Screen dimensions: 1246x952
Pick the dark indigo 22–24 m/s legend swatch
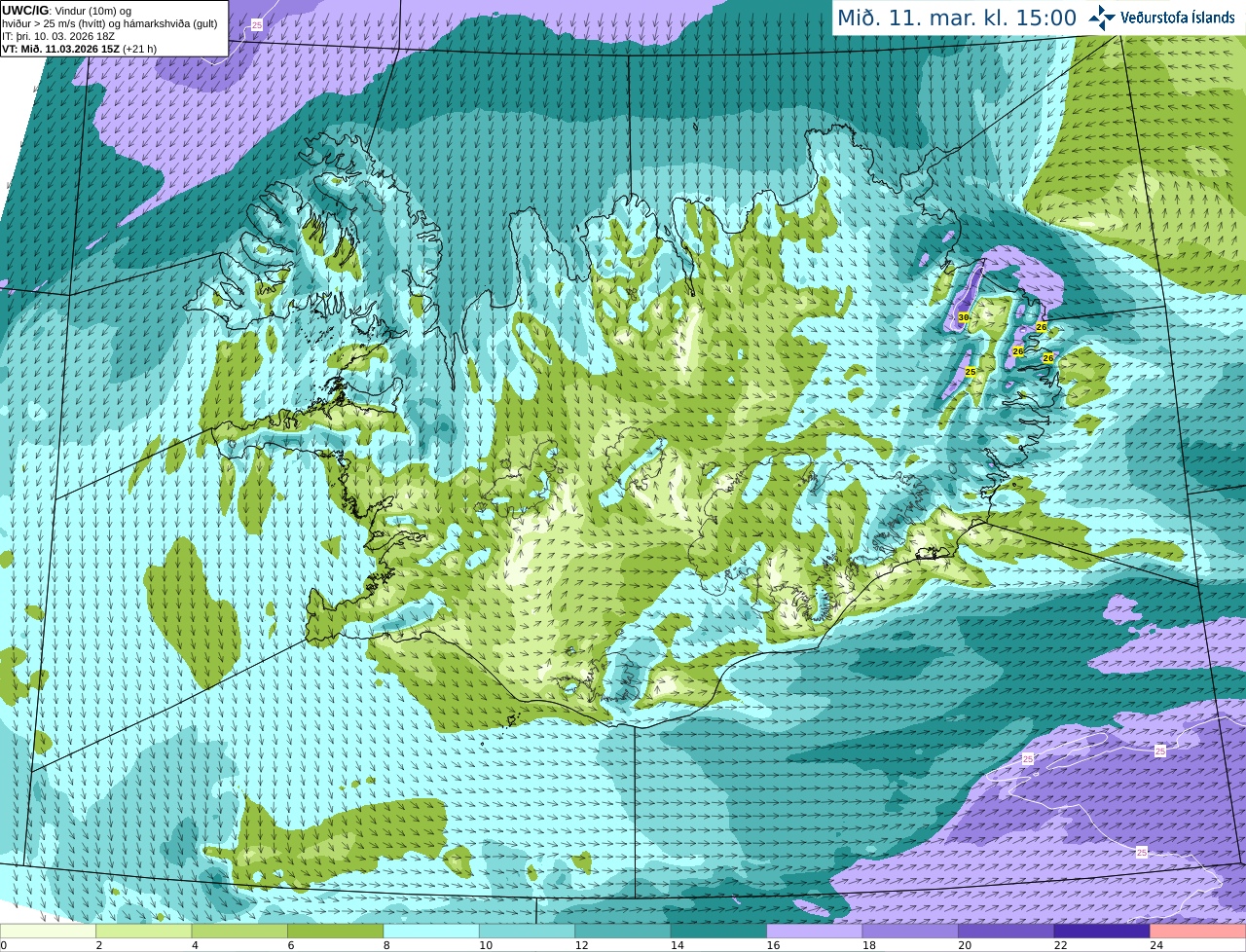(x=1102, y=932)
